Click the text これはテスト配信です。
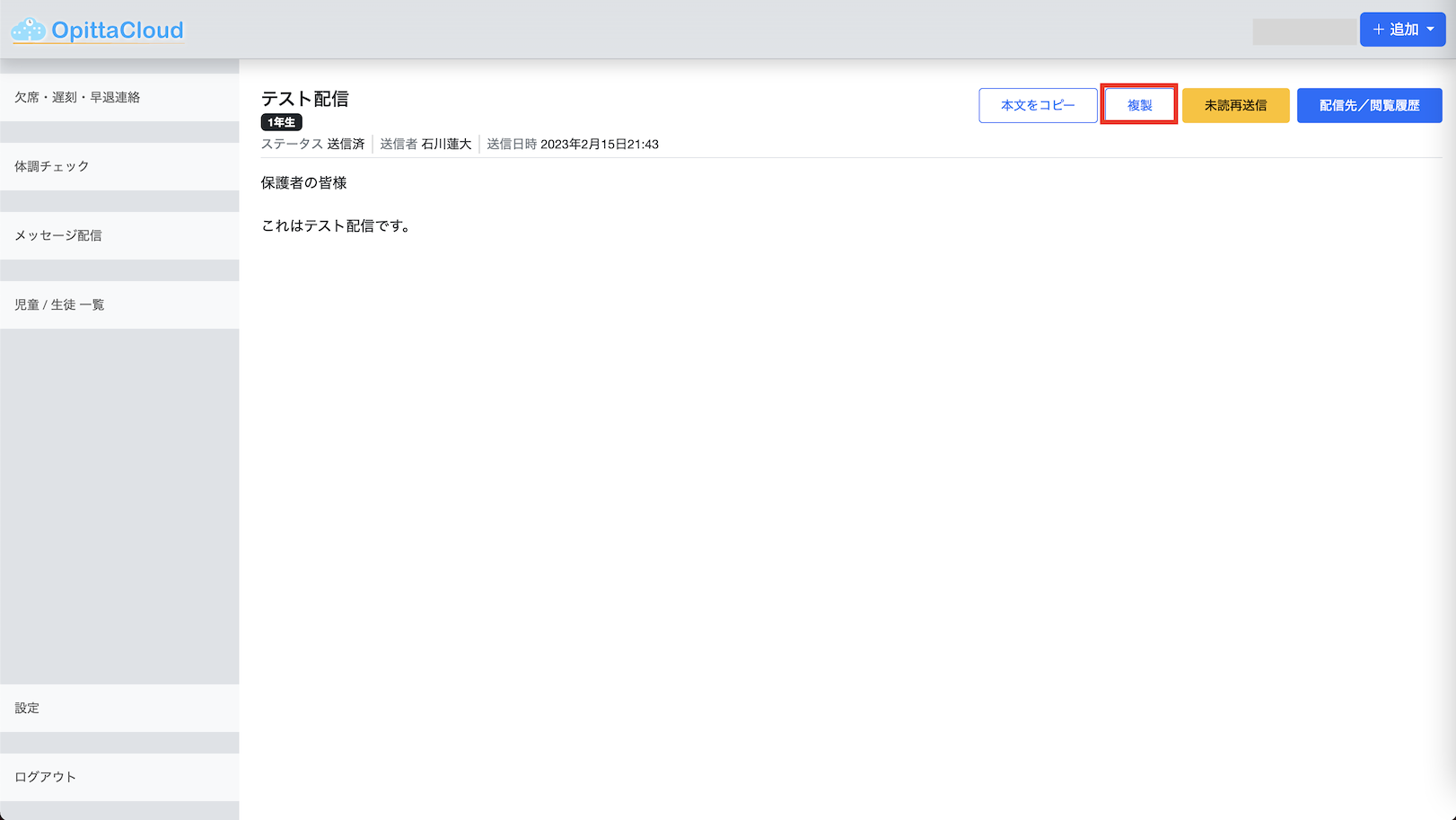 click(x=337, y=226)
